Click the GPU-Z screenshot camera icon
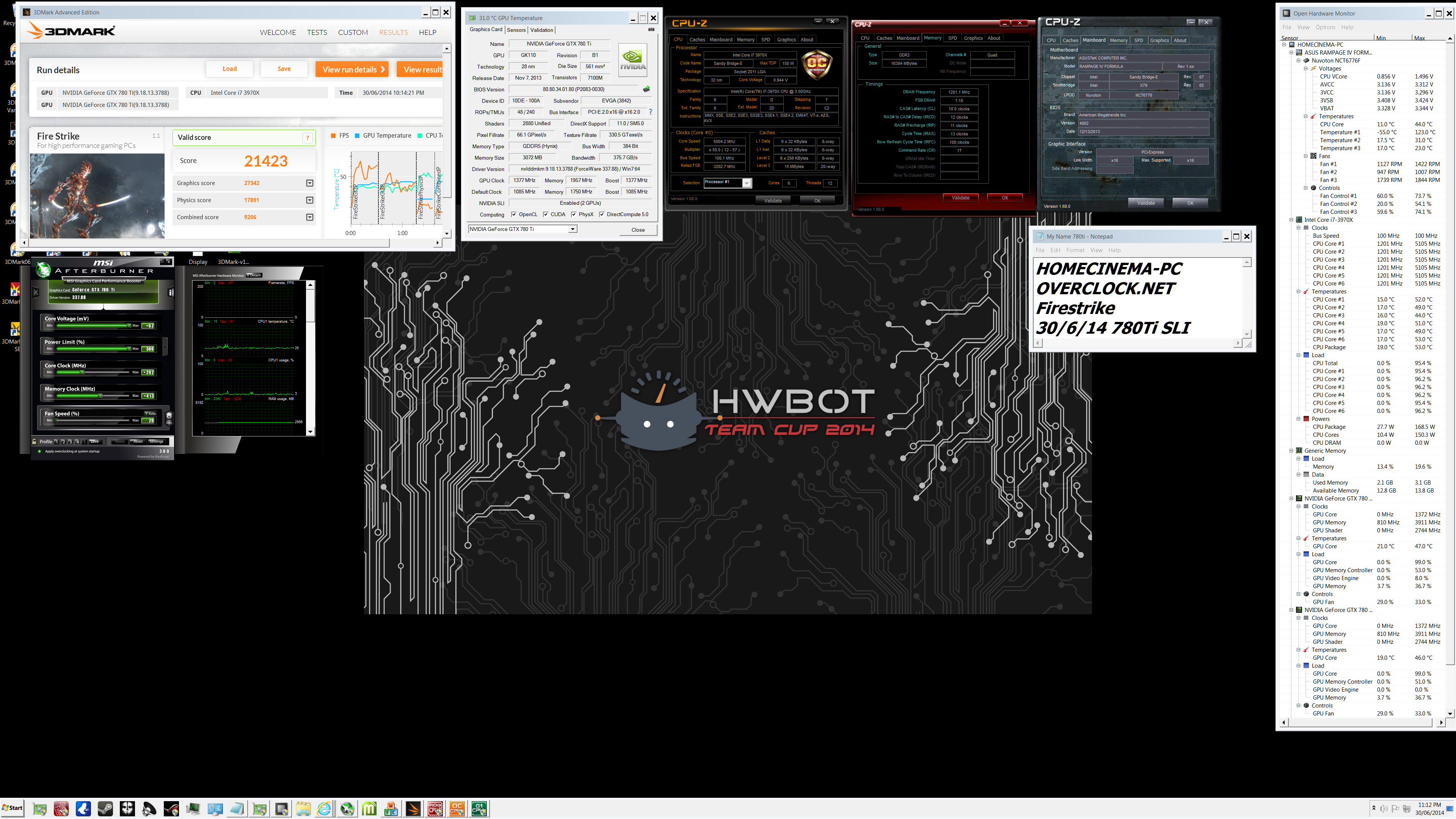The width and height of the screenshot is (1456, 819). point(651,30)
